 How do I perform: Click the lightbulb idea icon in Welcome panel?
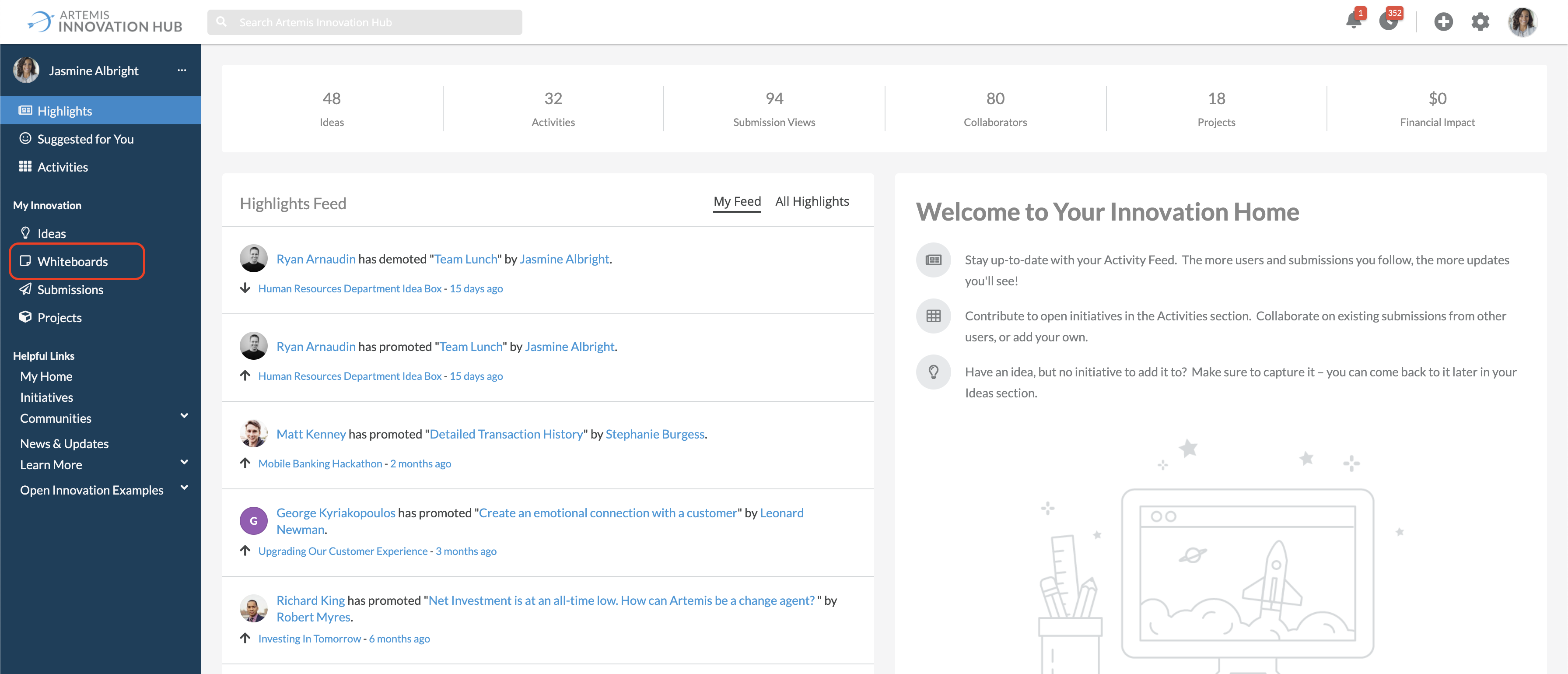pyautogui.click(x=933, y=372)
